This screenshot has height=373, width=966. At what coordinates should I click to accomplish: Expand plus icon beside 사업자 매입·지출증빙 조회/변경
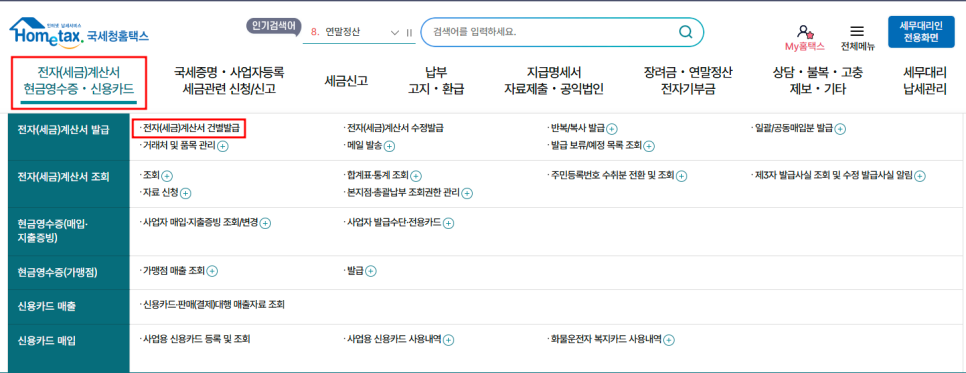pos(266,223)
